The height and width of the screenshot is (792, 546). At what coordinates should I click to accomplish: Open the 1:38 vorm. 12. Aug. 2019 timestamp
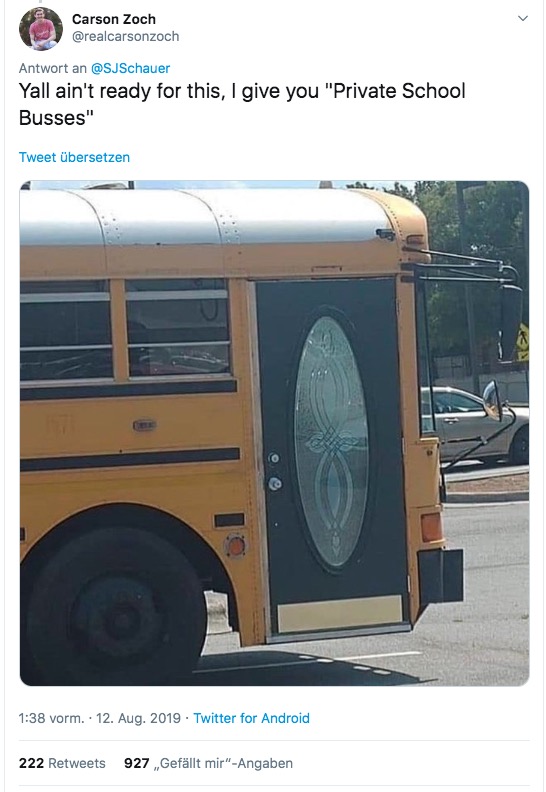[100, 718]
